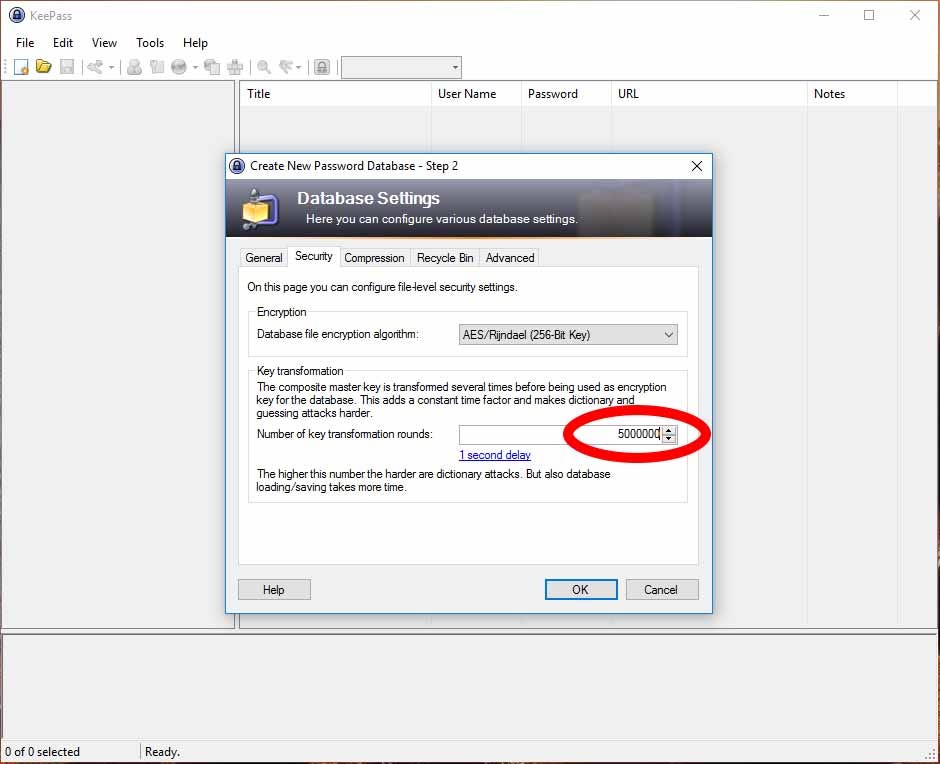Click the Open database folder icon
Viewport: 940px width, 764px height.
point(44,67)
